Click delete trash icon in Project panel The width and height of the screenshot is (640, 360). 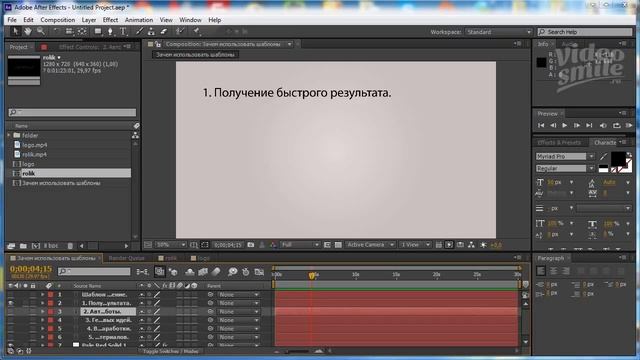tap(70, 246)
